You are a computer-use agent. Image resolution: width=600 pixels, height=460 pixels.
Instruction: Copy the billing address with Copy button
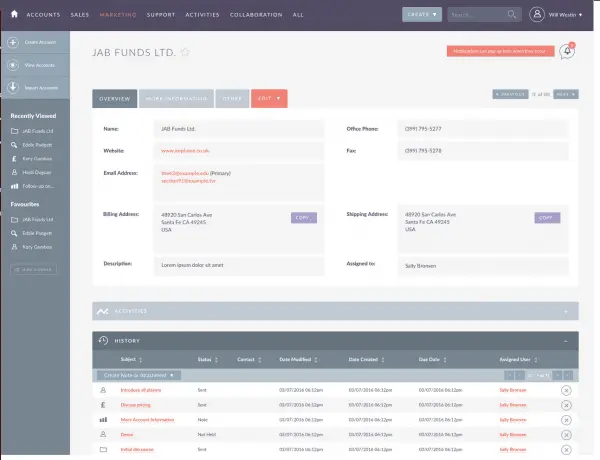303,217
